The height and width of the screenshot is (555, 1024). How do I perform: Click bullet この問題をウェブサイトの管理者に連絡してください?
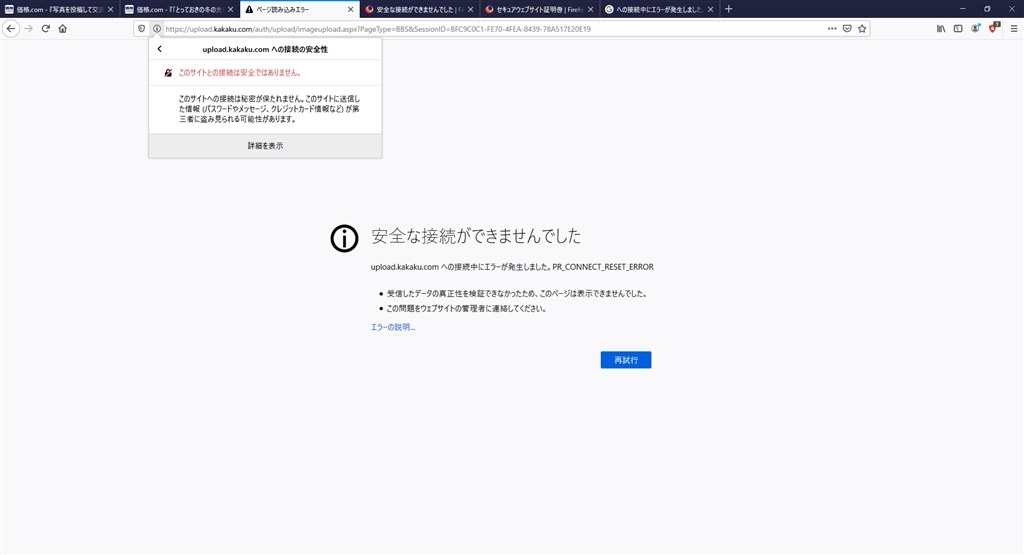tap(466, 309)
